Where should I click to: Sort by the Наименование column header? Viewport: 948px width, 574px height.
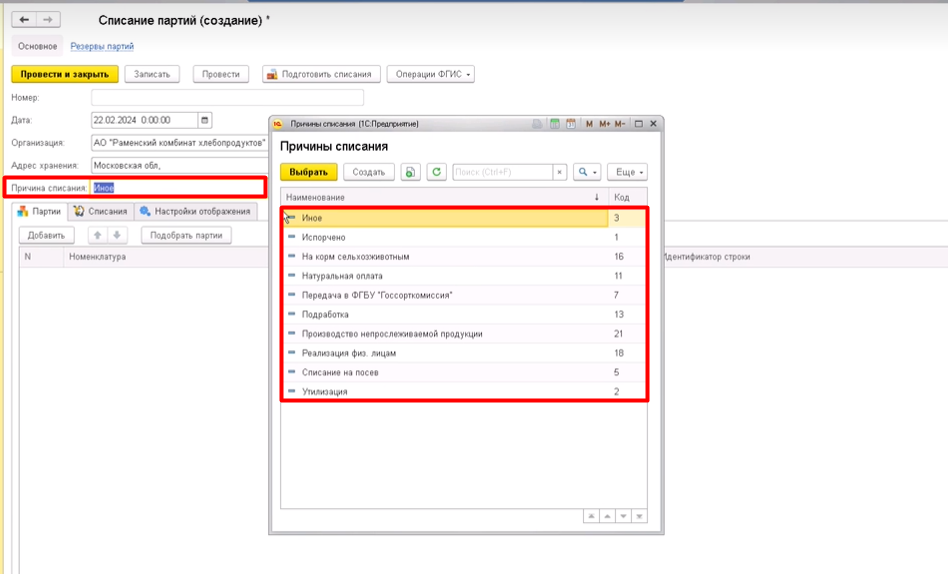[443, 197]
